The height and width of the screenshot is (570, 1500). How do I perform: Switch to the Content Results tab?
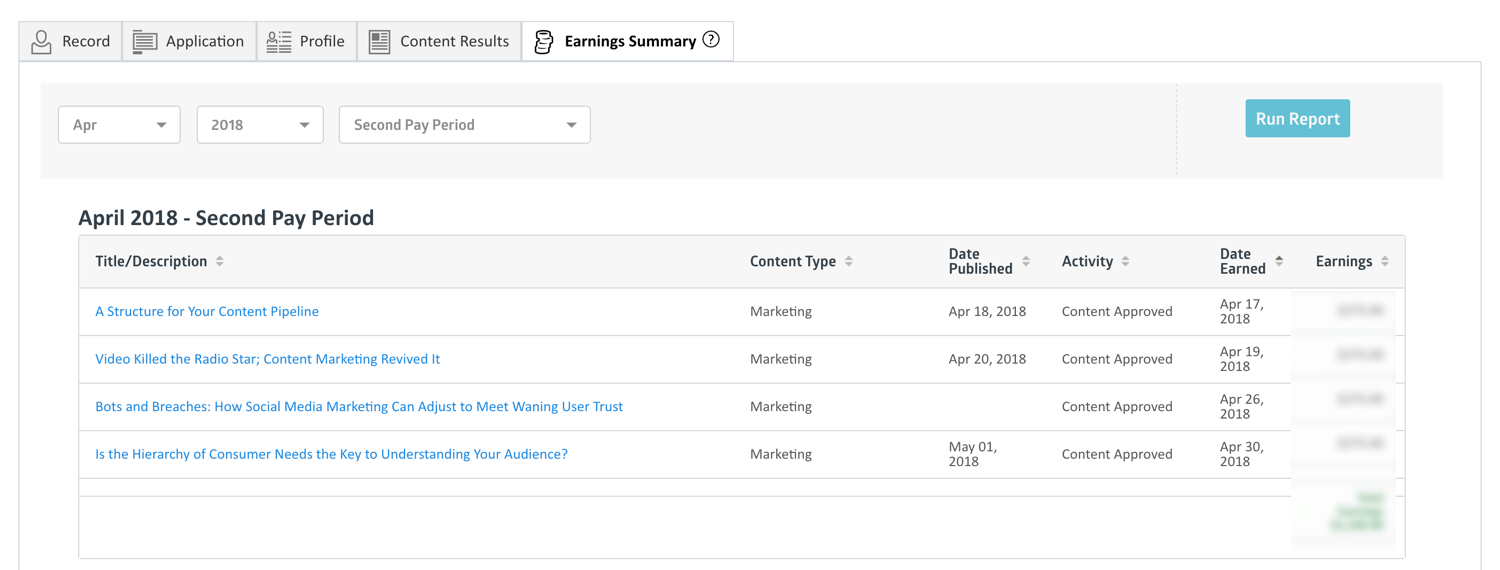click(x=439, y=41)
